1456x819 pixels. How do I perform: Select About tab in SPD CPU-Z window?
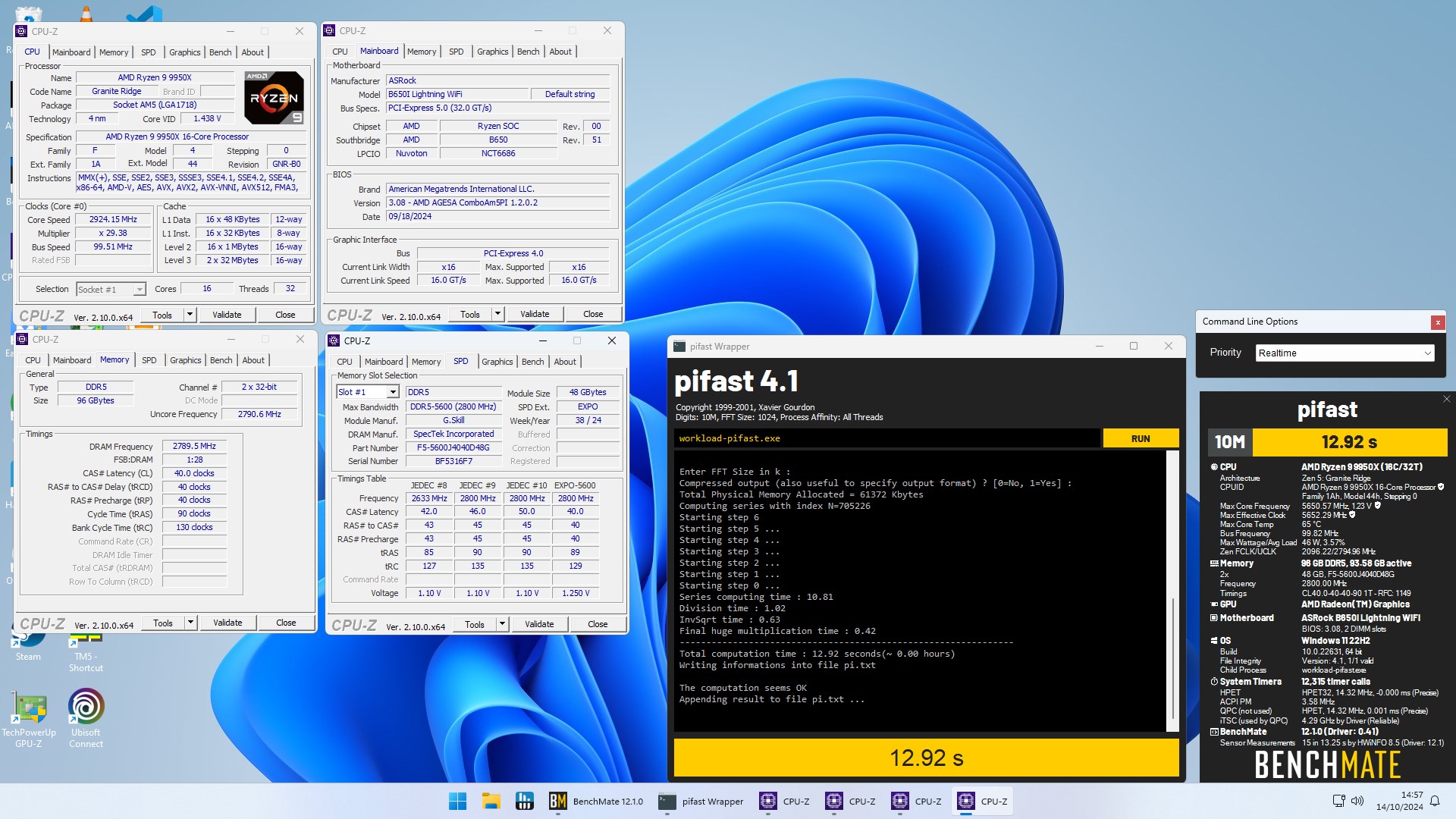tap(565, 362)
